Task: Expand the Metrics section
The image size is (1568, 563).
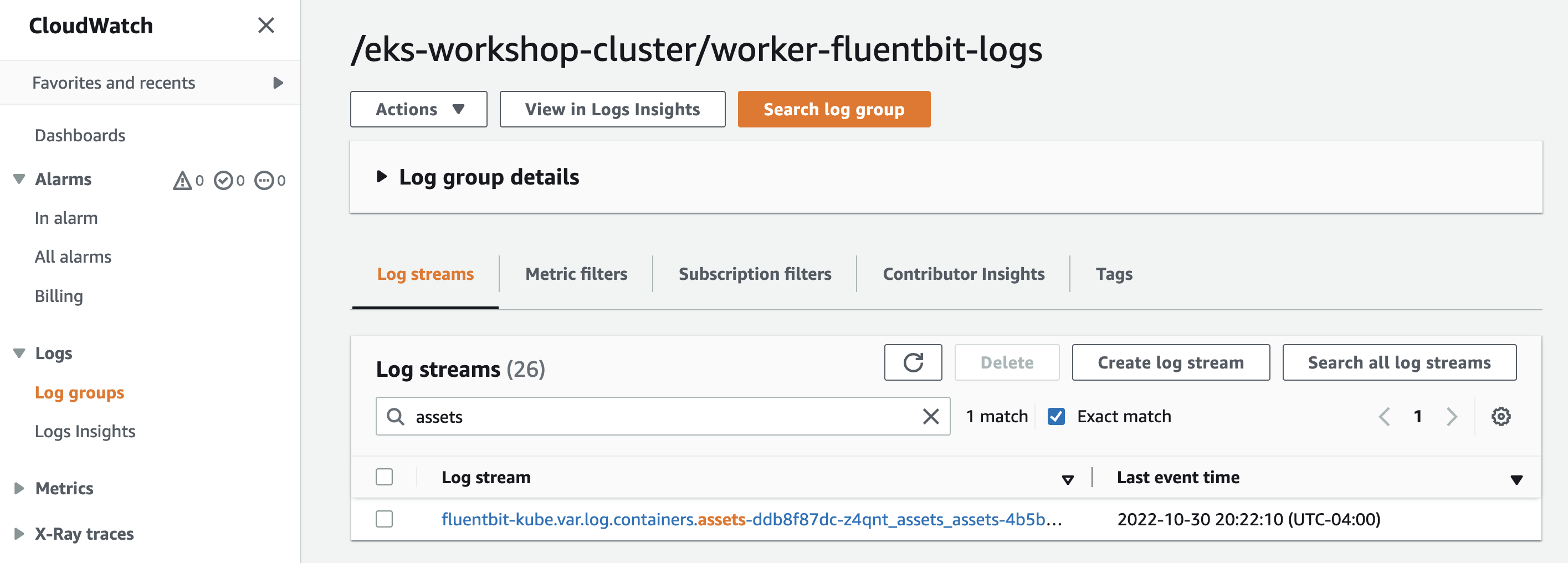Action: [x=19, y=488]
